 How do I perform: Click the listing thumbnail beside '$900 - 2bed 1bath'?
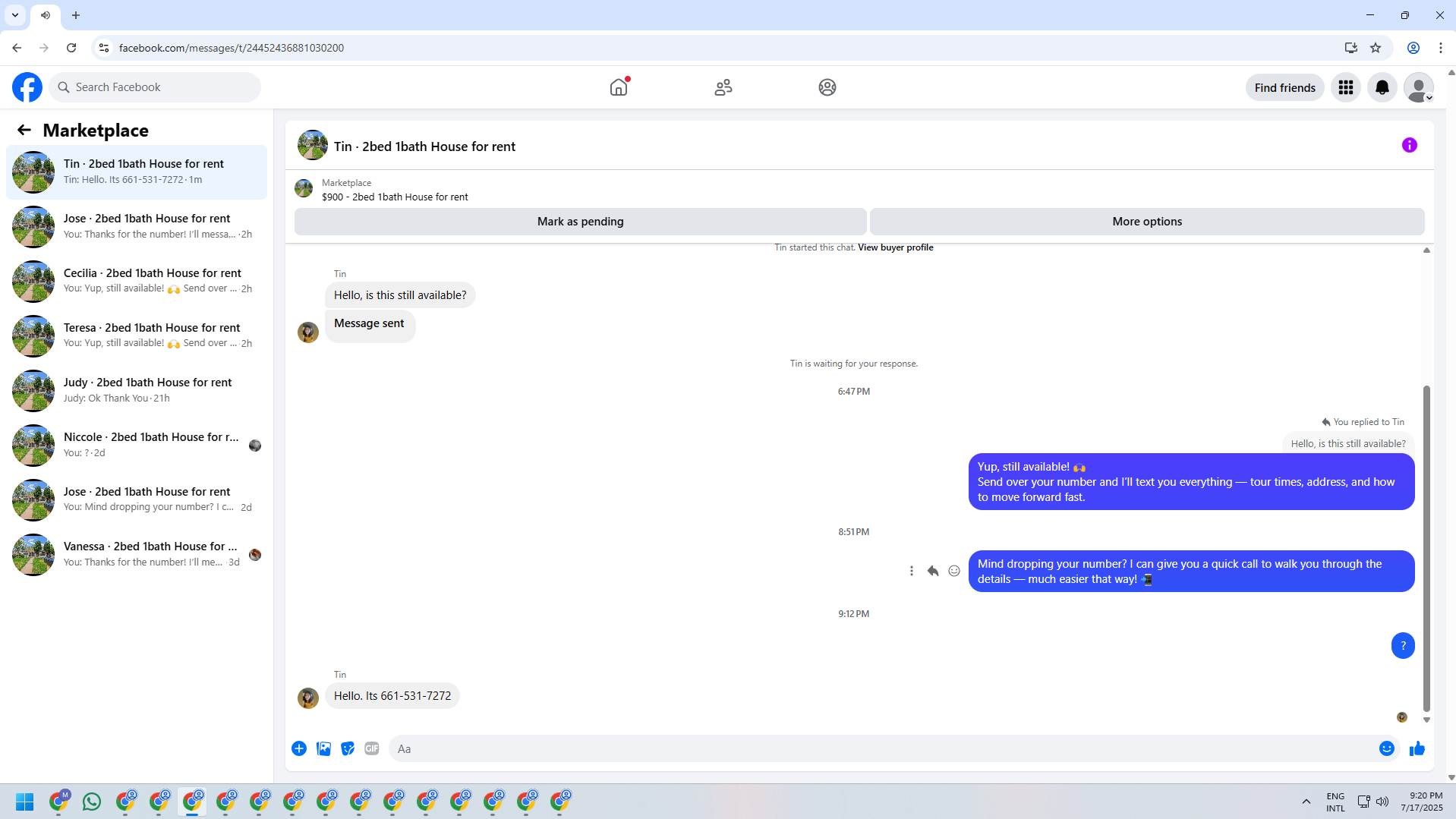point(304,188)
